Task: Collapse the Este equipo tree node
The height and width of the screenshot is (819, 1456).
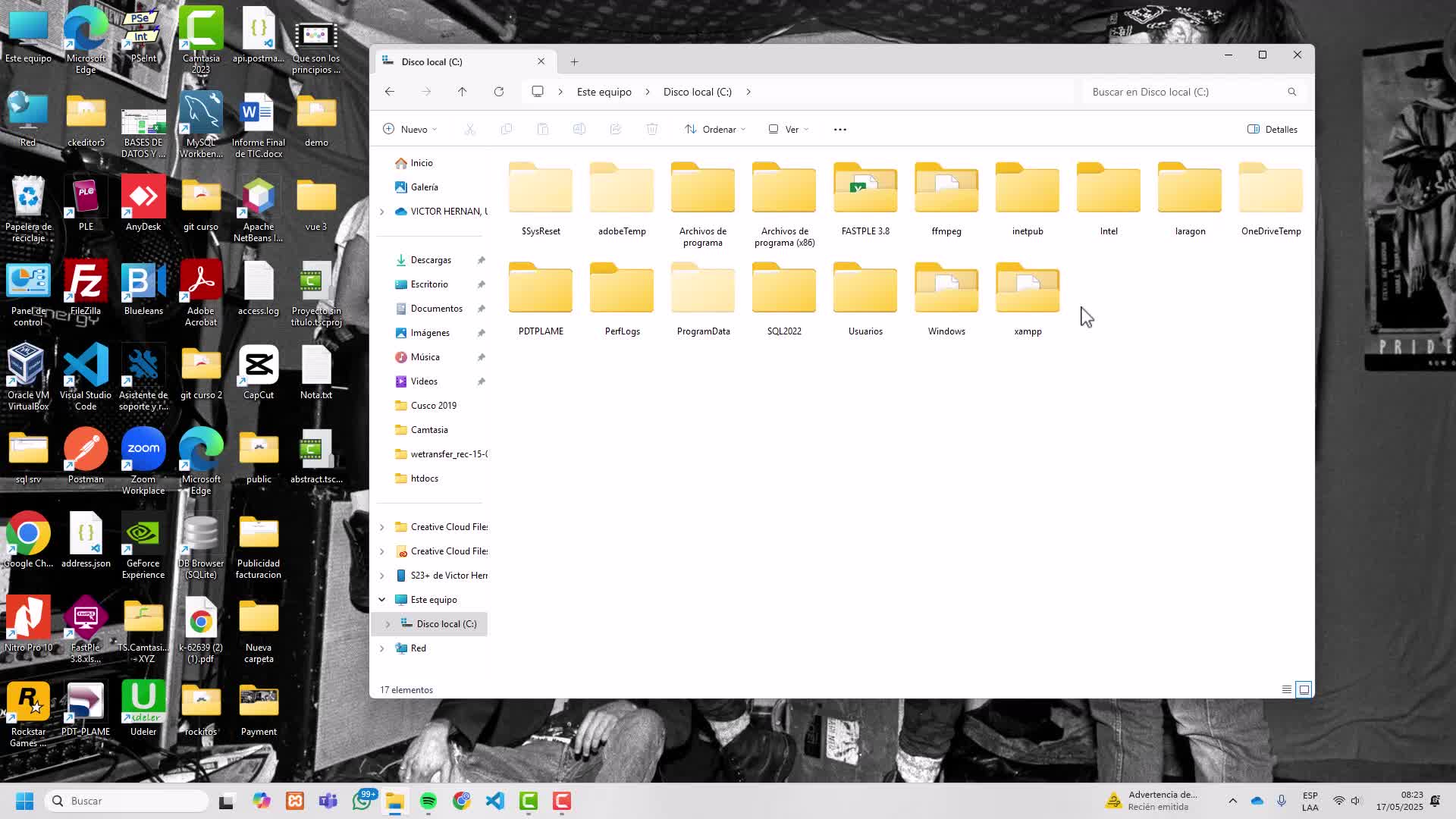Action: [381, 600]
